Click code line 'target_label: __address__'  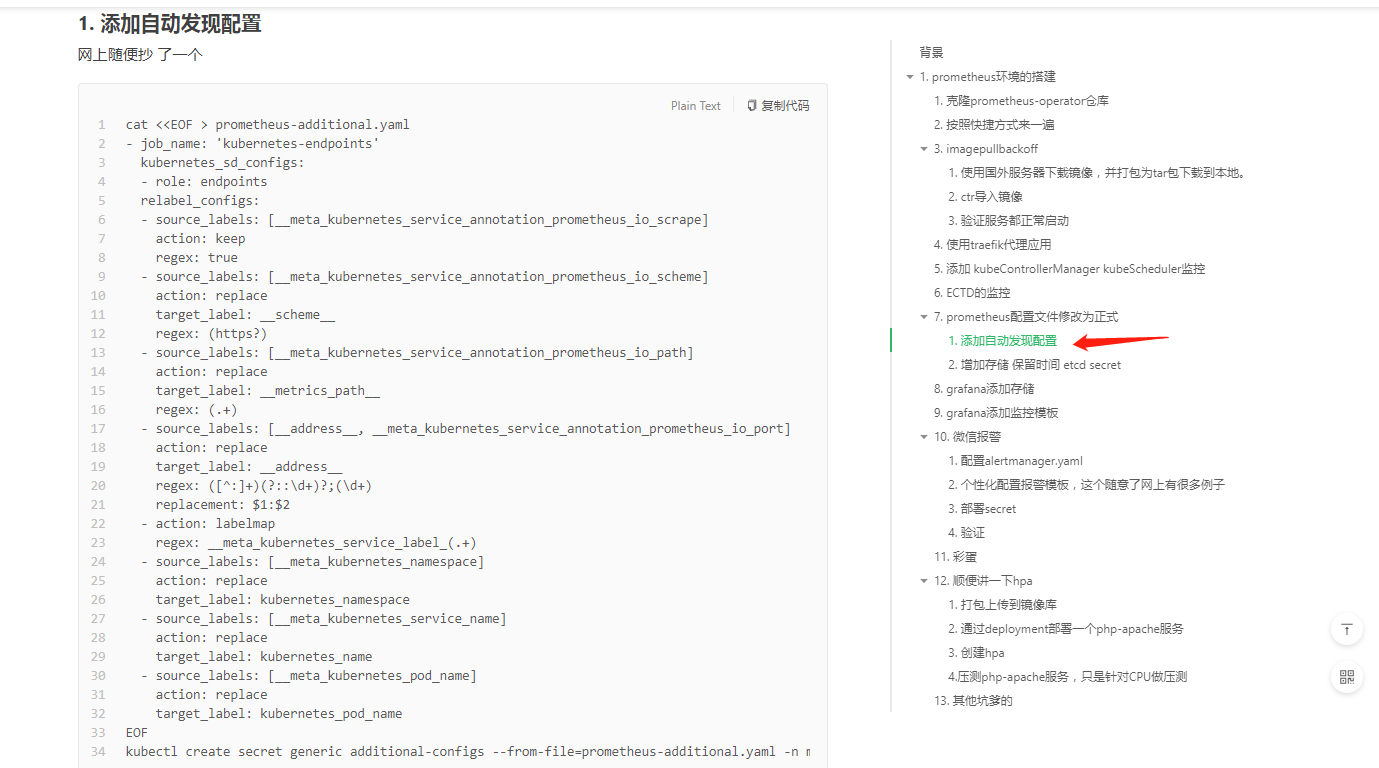click(x=249, y=467)
